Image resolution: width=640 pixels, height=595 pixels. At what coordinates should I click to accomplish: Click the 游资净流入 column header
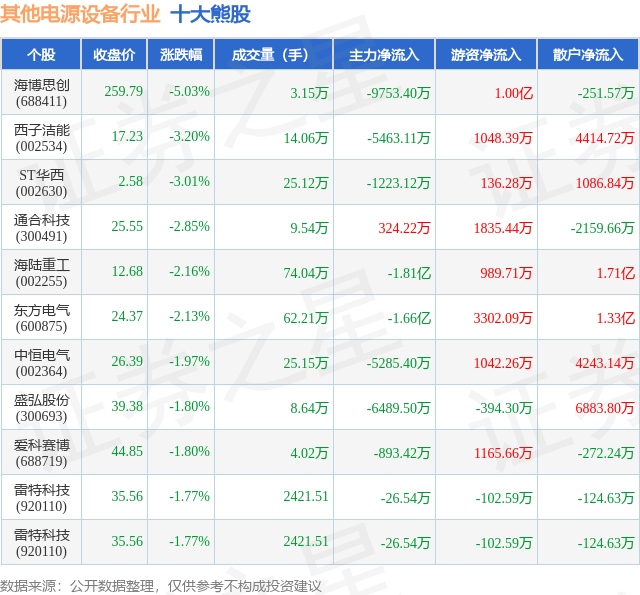coord(486,54)
